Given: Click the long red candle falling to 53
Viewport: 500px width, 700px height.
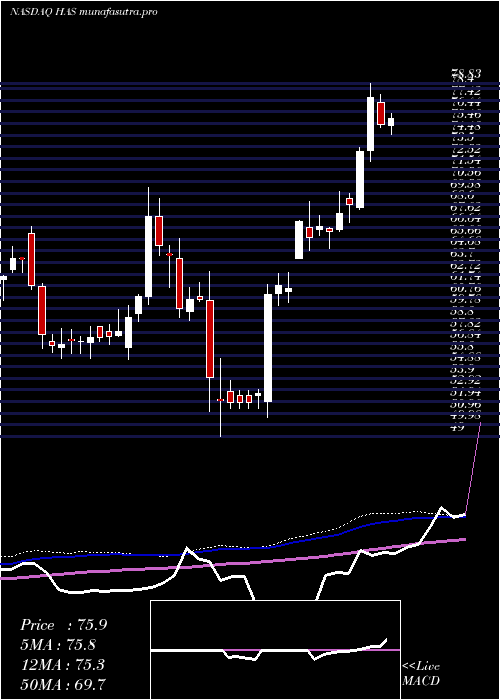Looking at the screenshot, I should 210,339.
